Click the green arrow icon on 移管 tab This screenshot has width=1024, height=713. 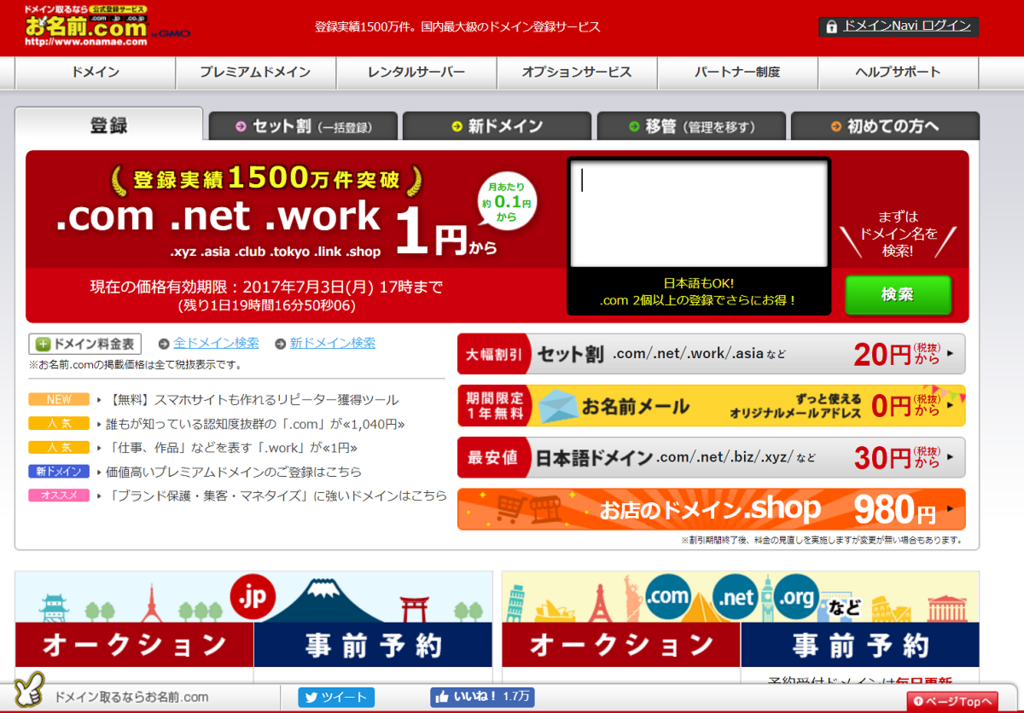click(633, 127)
